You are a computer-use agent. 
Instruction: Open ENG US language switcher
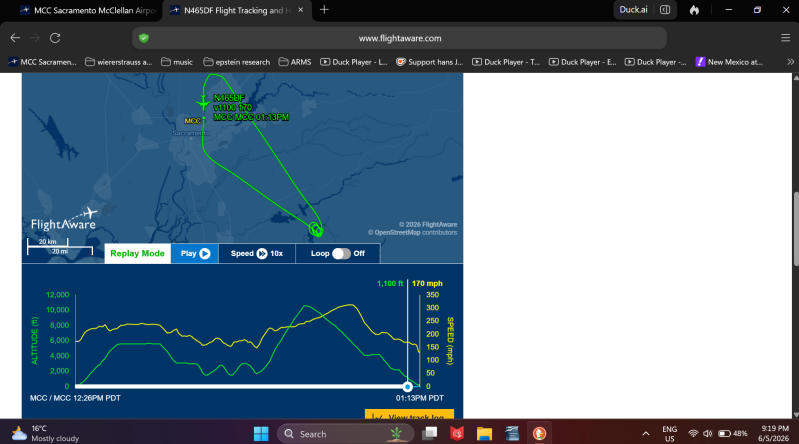point(670,434)
